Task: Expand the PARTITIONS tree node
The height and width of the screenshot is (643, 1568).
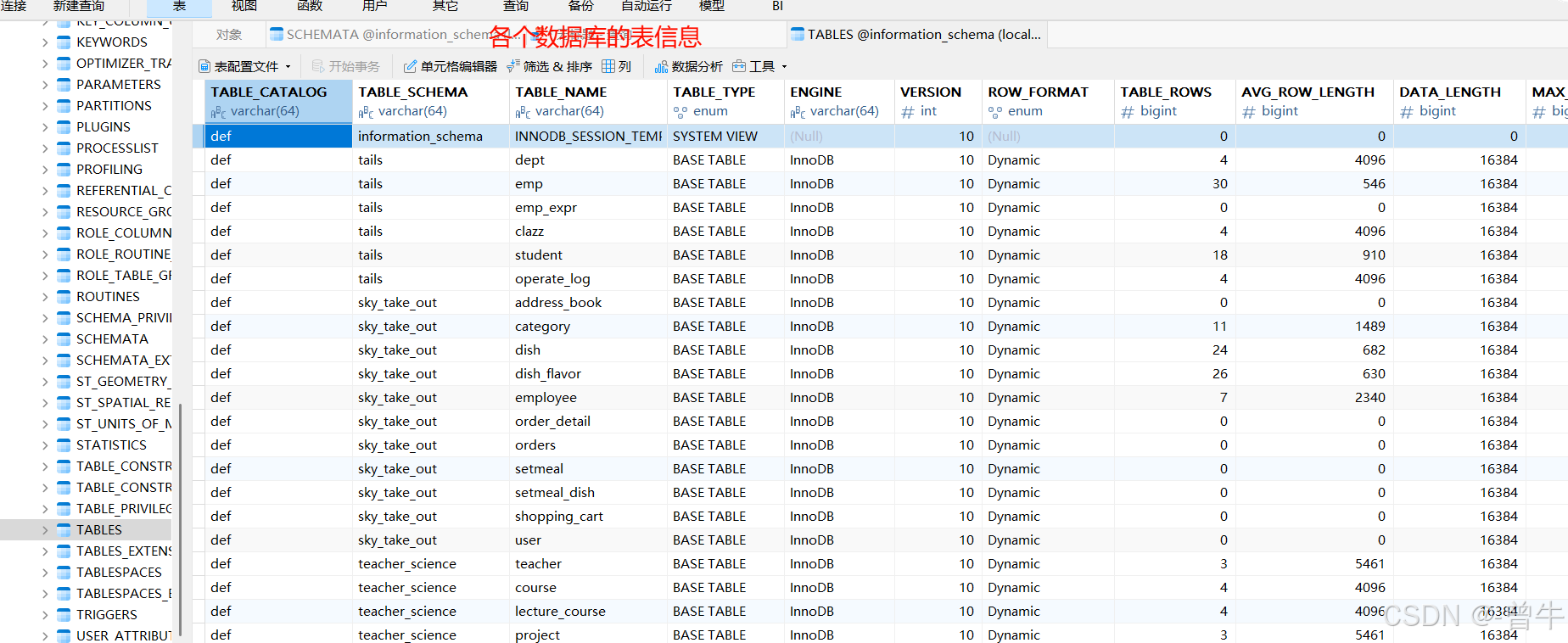Action: [45, 106]
